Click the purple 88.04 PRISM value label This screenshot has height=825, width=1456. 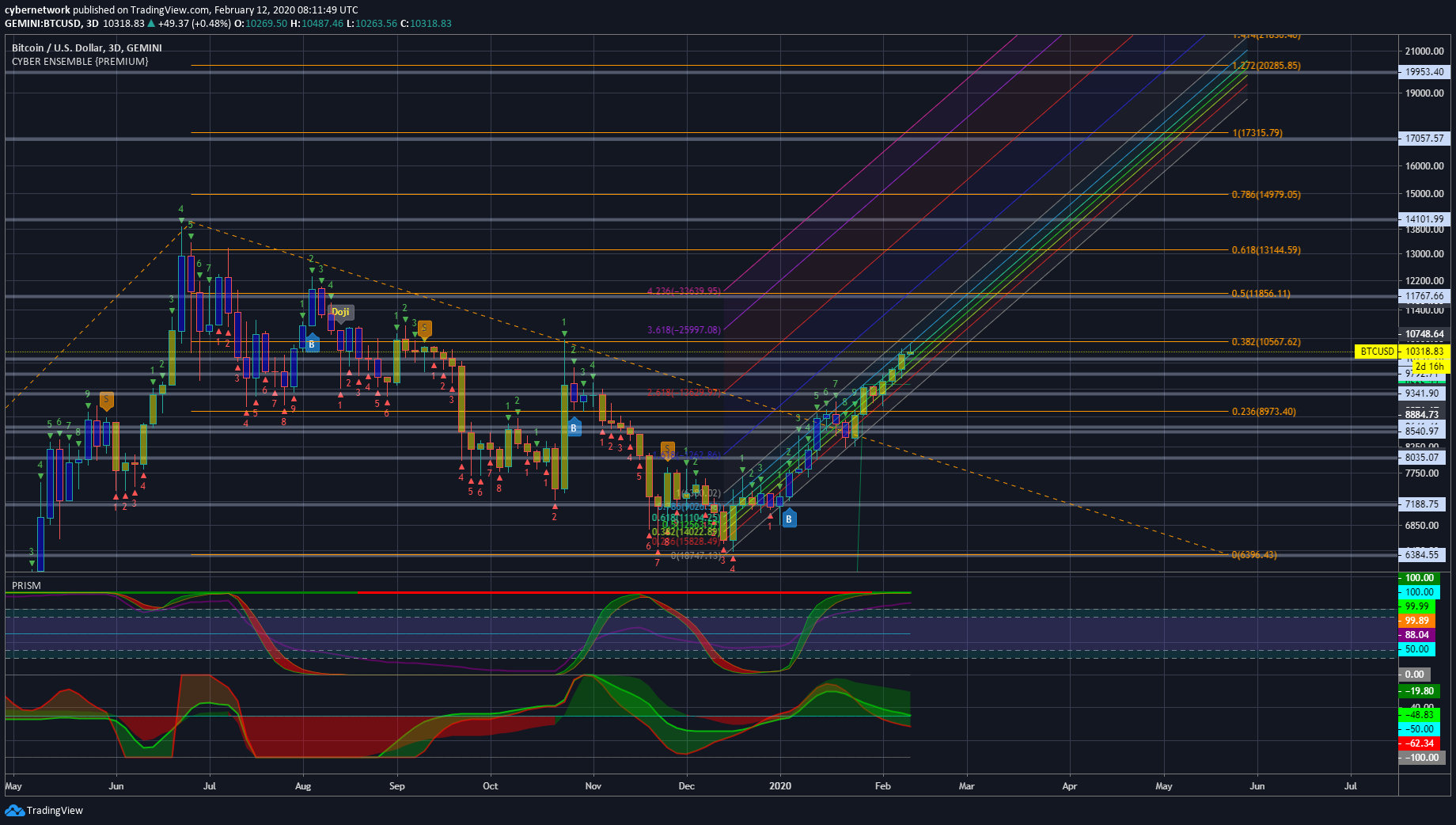click(x=1417, y=635)
